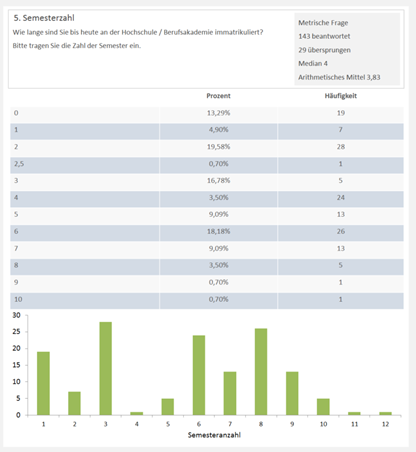The width and height of the screenshot is (416, 452).
Task: Click the small bar above label 12
Action: click(385, 413)
